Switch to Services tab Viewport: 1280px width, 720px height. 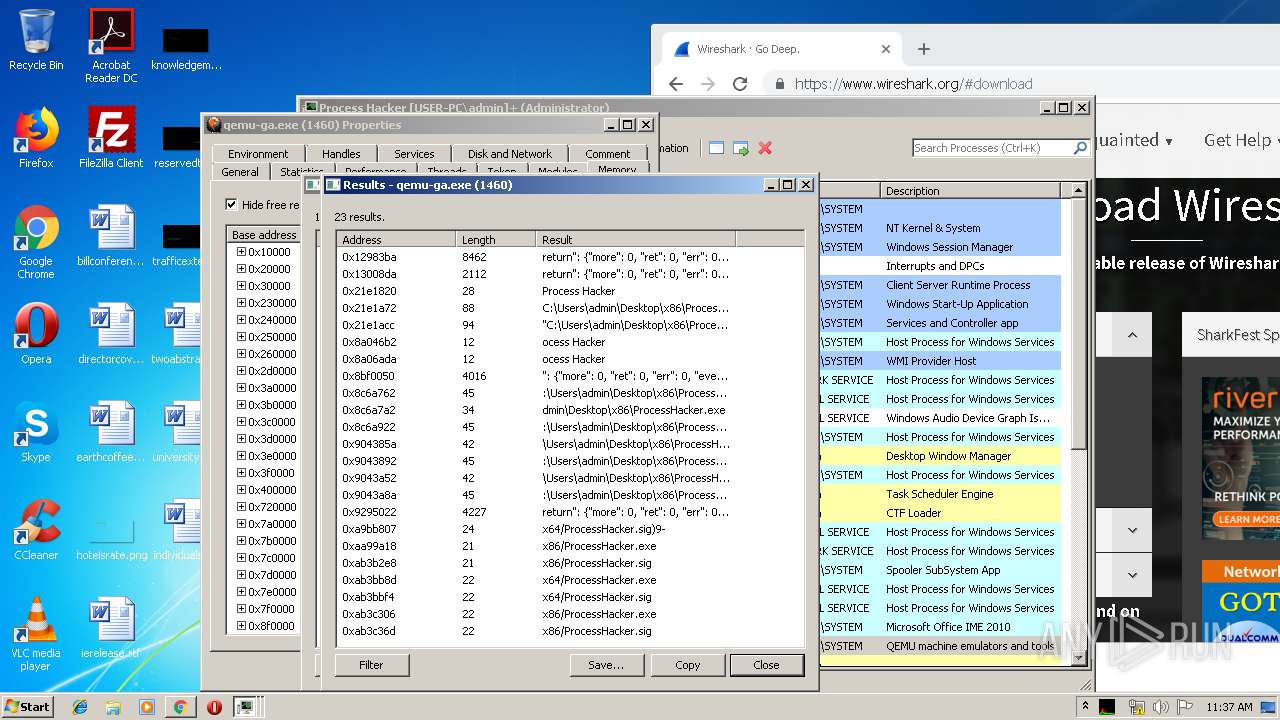(414, 154)
